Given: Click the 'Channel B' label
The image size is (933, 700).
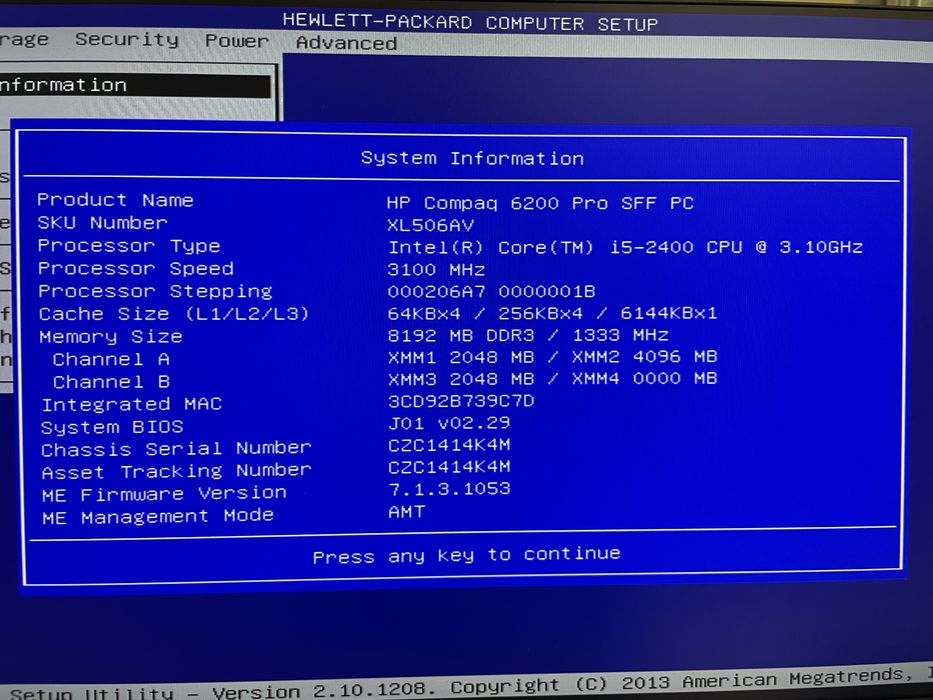Looking at the screenshot, I should point(111,382).
